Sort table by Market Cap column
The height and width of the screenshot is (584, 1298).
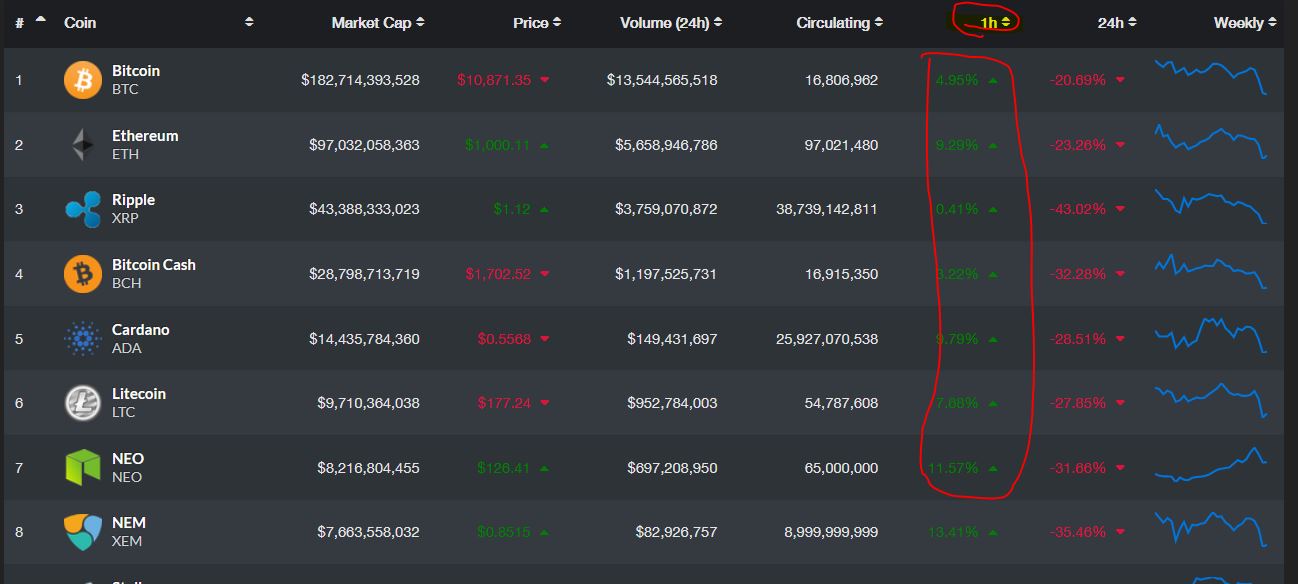377,23
